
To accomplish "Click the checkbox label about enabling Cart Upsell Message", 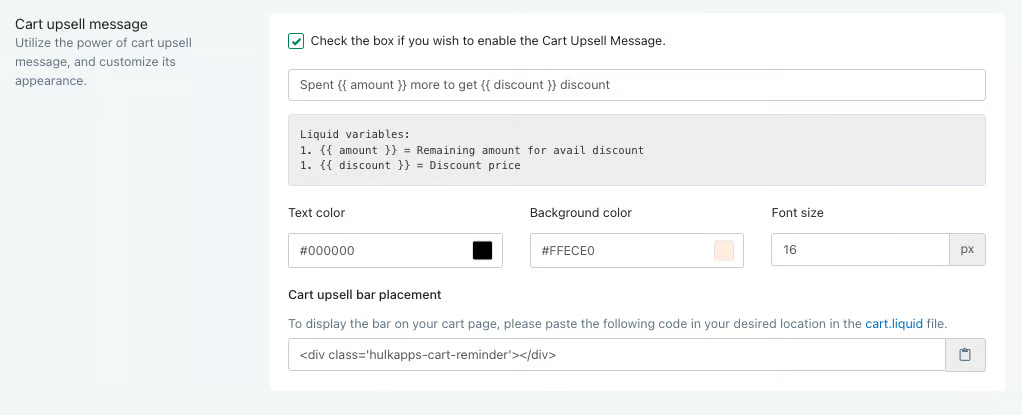I will (x=488, y=40).
